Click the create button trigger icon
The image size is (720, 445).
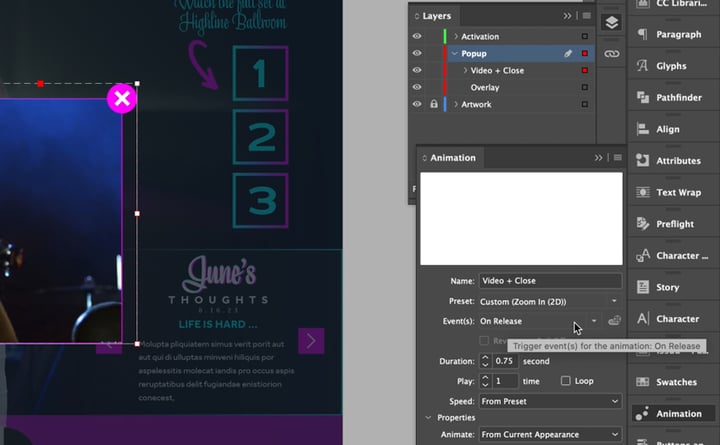[614, 321]
